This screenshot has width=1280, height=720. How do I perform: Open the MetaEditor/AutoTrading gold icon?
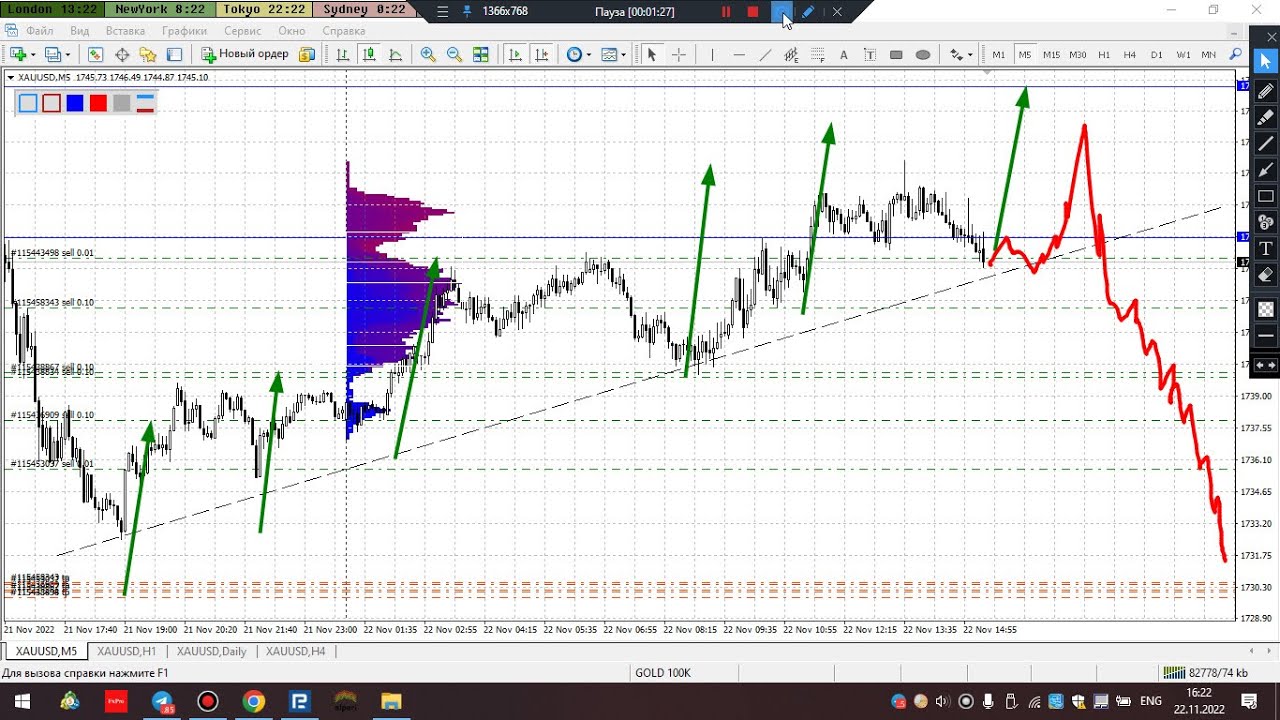[x=307, y=54]
